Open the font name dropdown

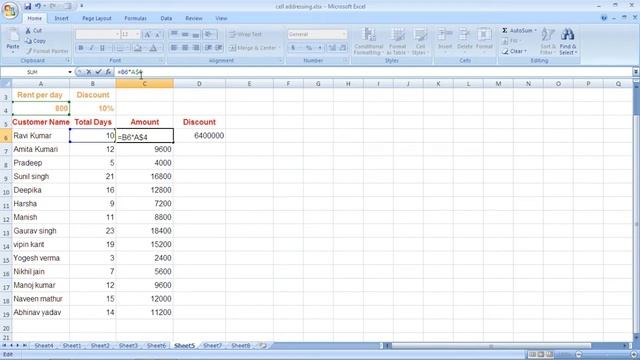(117, 35)
